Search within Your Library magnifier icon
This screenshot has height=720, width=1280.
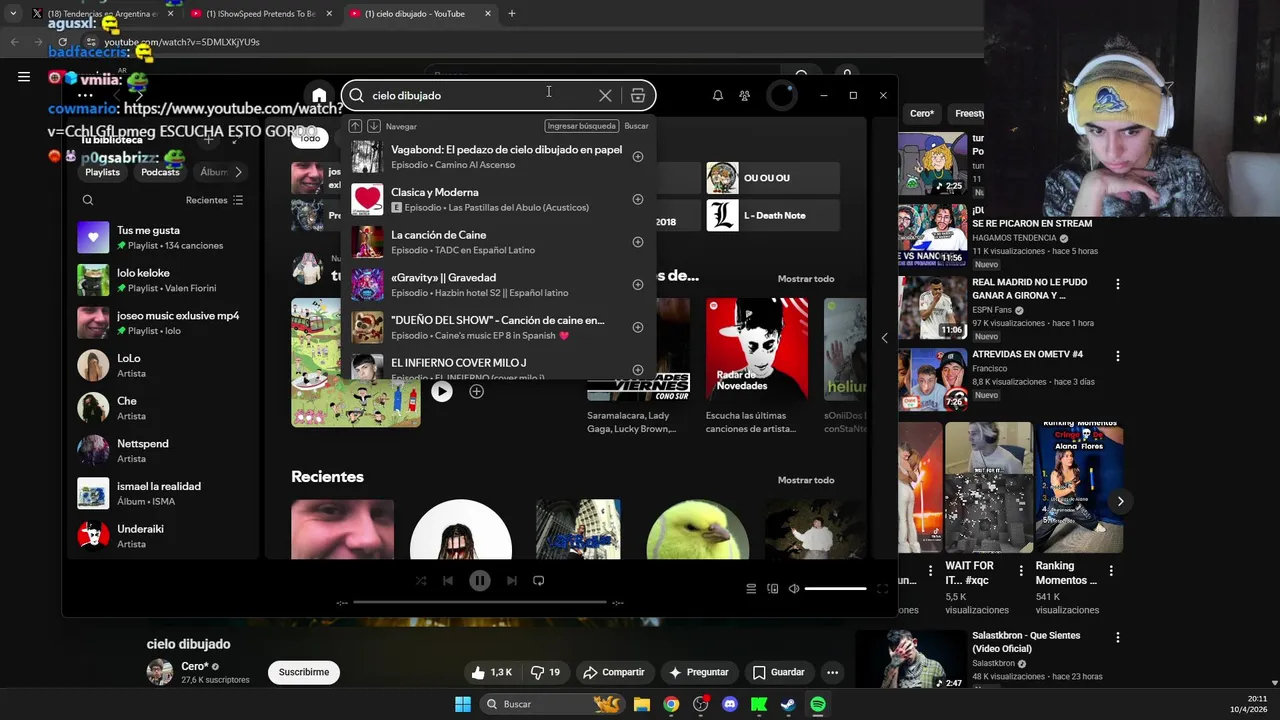point(88,200)
